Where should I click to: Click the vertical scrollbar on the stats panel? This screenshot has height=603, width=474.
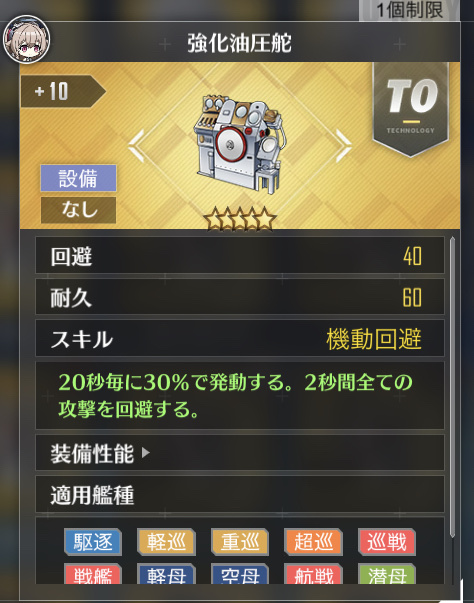tap(452, 388)
